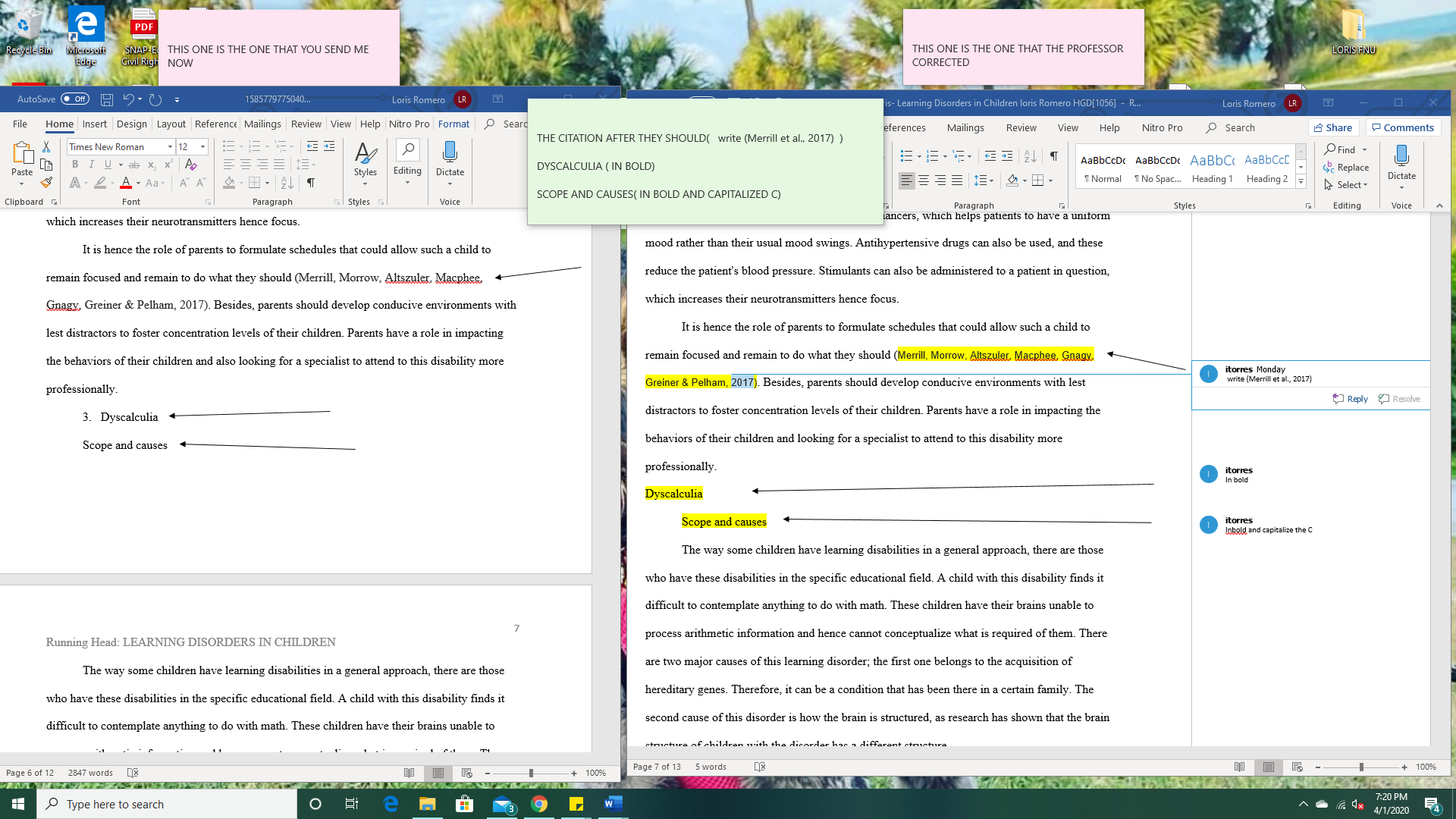Save the left Word document

coord(107,99)
